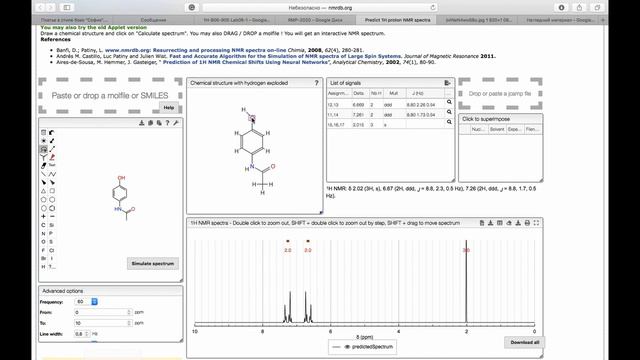Open the www.nmrdb.org Resurrecting and processing link
The image size is (640, 360).
tap(196, 50)
